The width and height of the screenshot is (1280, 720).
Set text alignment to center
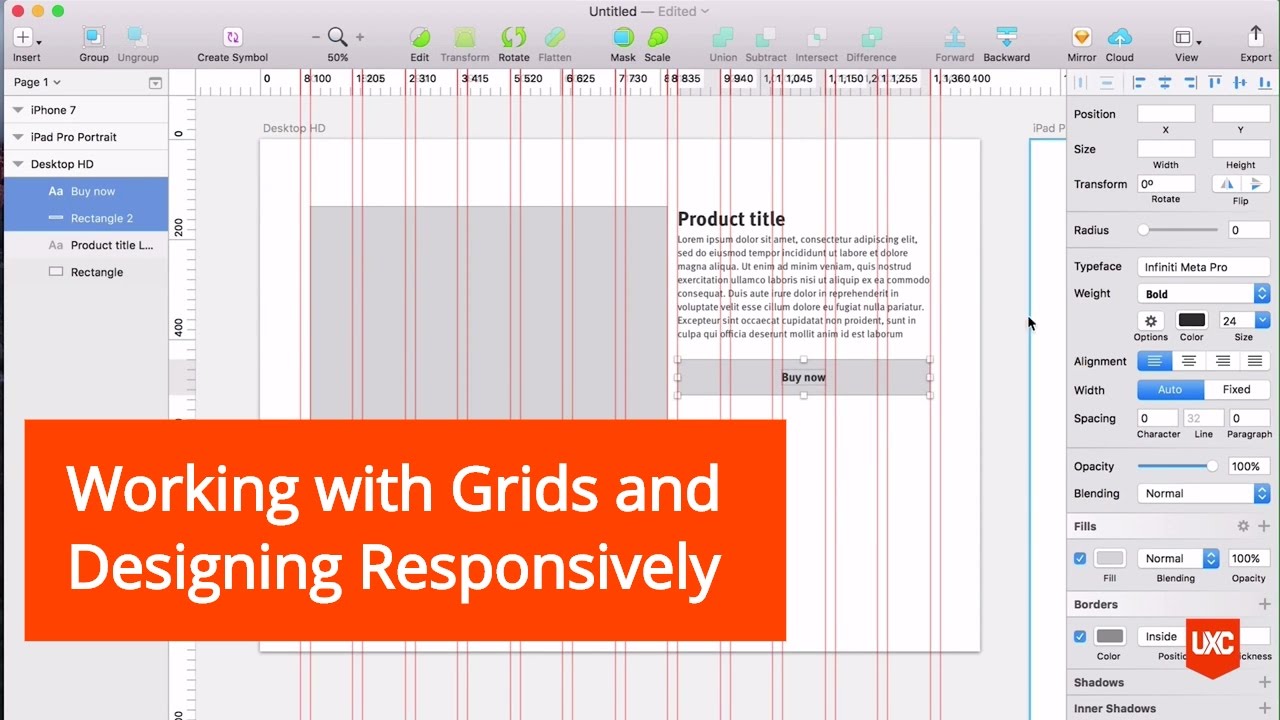tap(1188, 361)
